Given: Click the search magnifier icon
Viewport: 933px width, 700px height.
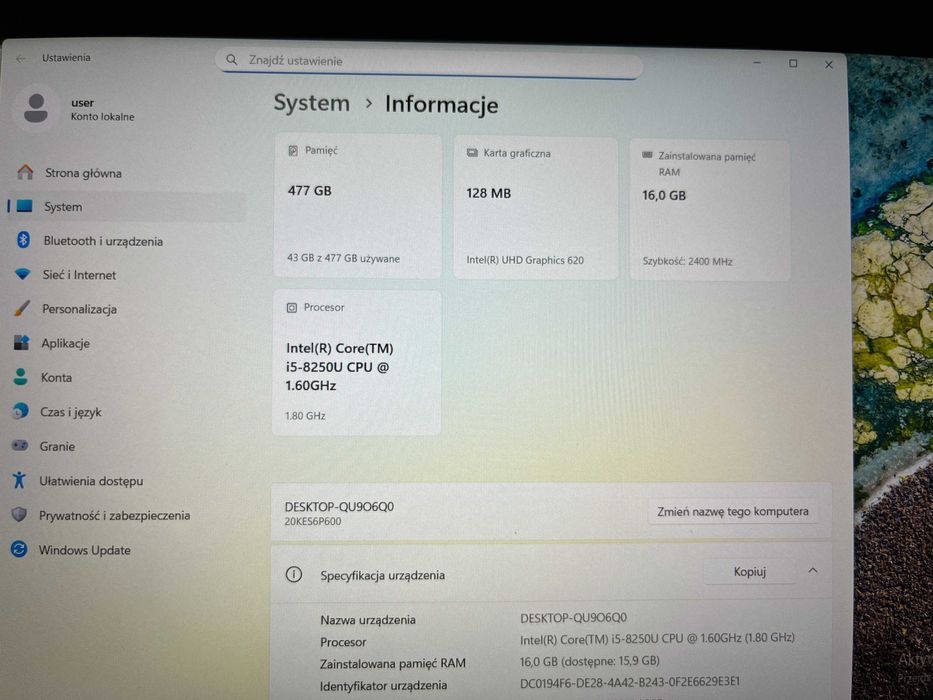Looking at the screenshot, I should [x=231, y=60].
